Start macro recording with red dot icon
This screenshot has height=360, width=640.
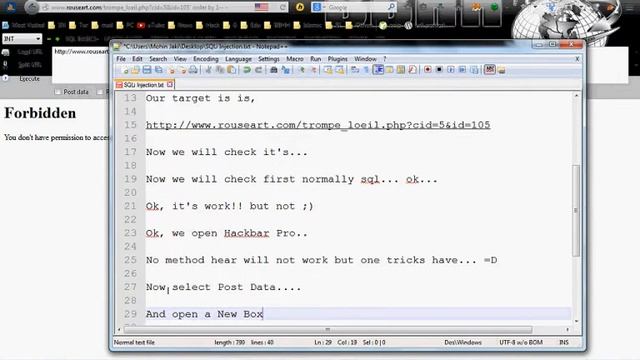(427, 70)
